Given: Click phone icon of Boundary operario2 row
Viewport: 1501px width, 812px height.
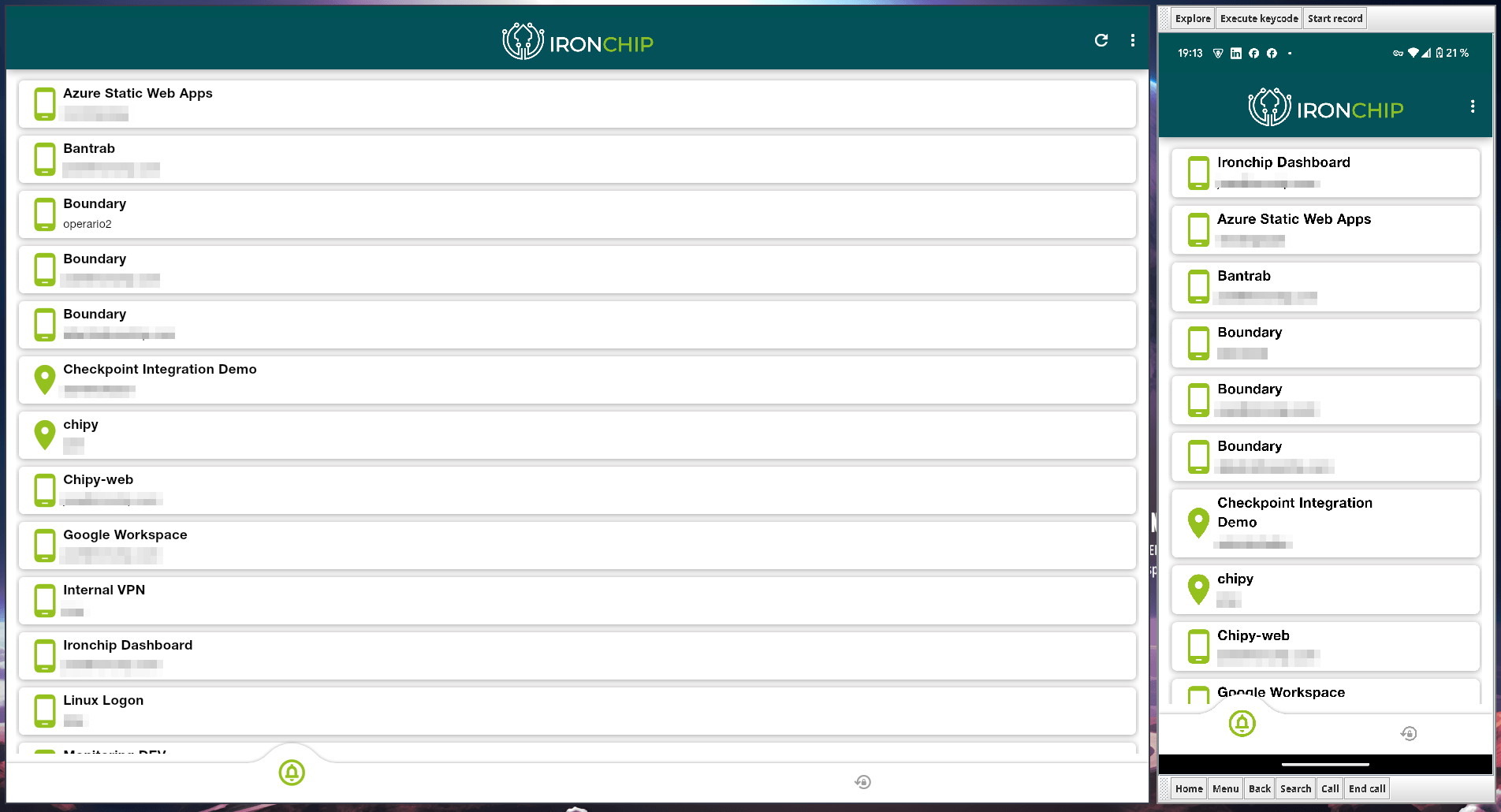Looking at the screenshot, I should tap(45, 214).
